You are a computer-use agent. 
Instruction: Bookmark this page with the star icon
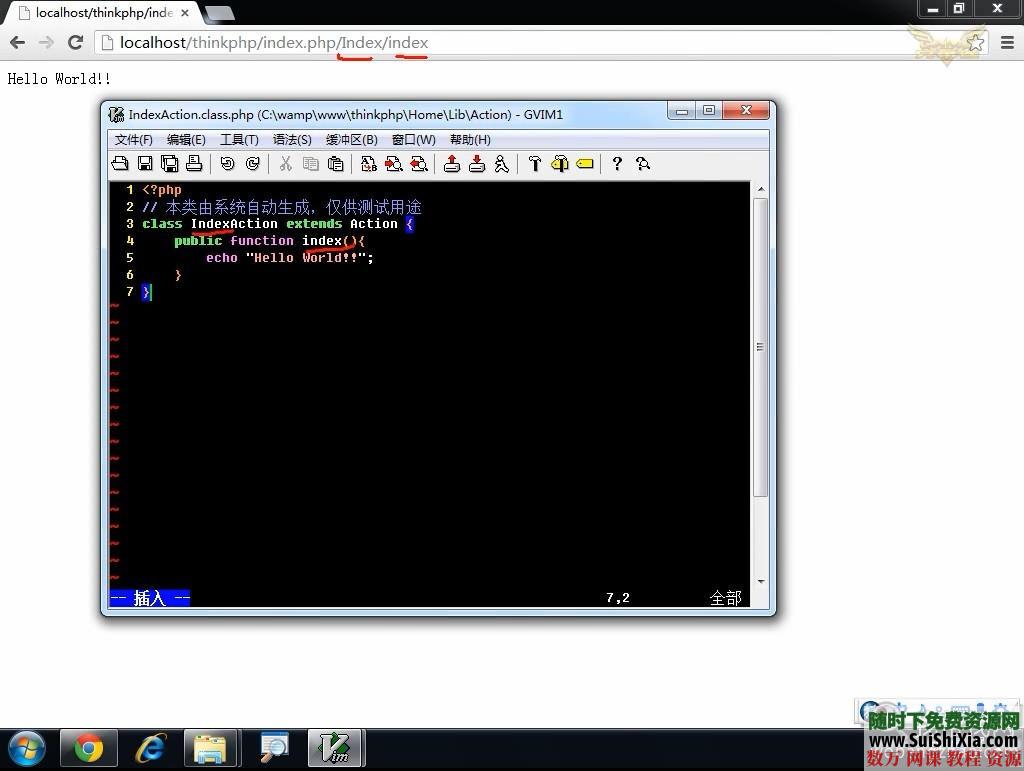975,42
